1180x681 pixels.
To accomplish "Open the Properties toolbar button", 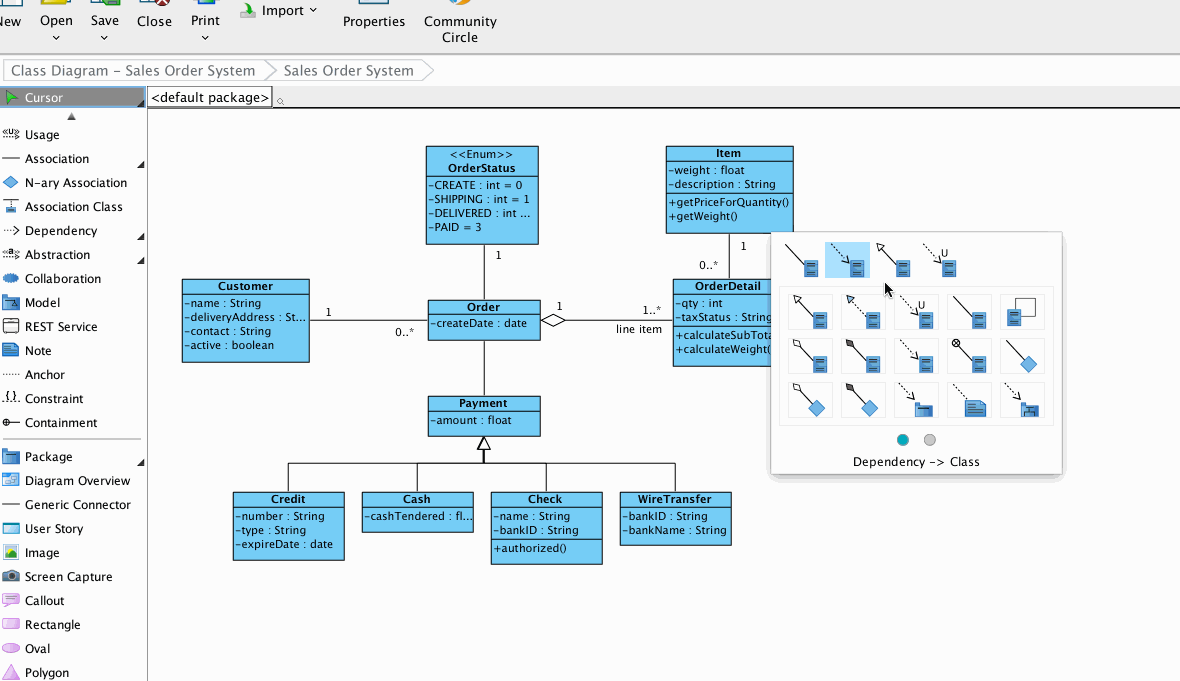I will (x=374, y=15).
